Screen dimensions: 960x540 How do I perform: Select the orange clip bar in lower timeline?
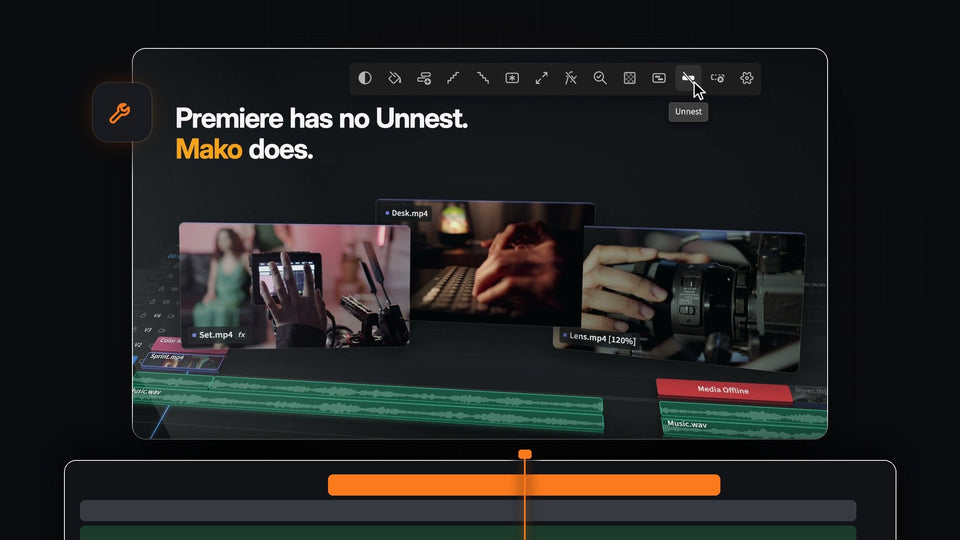pyautogui.click(x=524, y=485)
